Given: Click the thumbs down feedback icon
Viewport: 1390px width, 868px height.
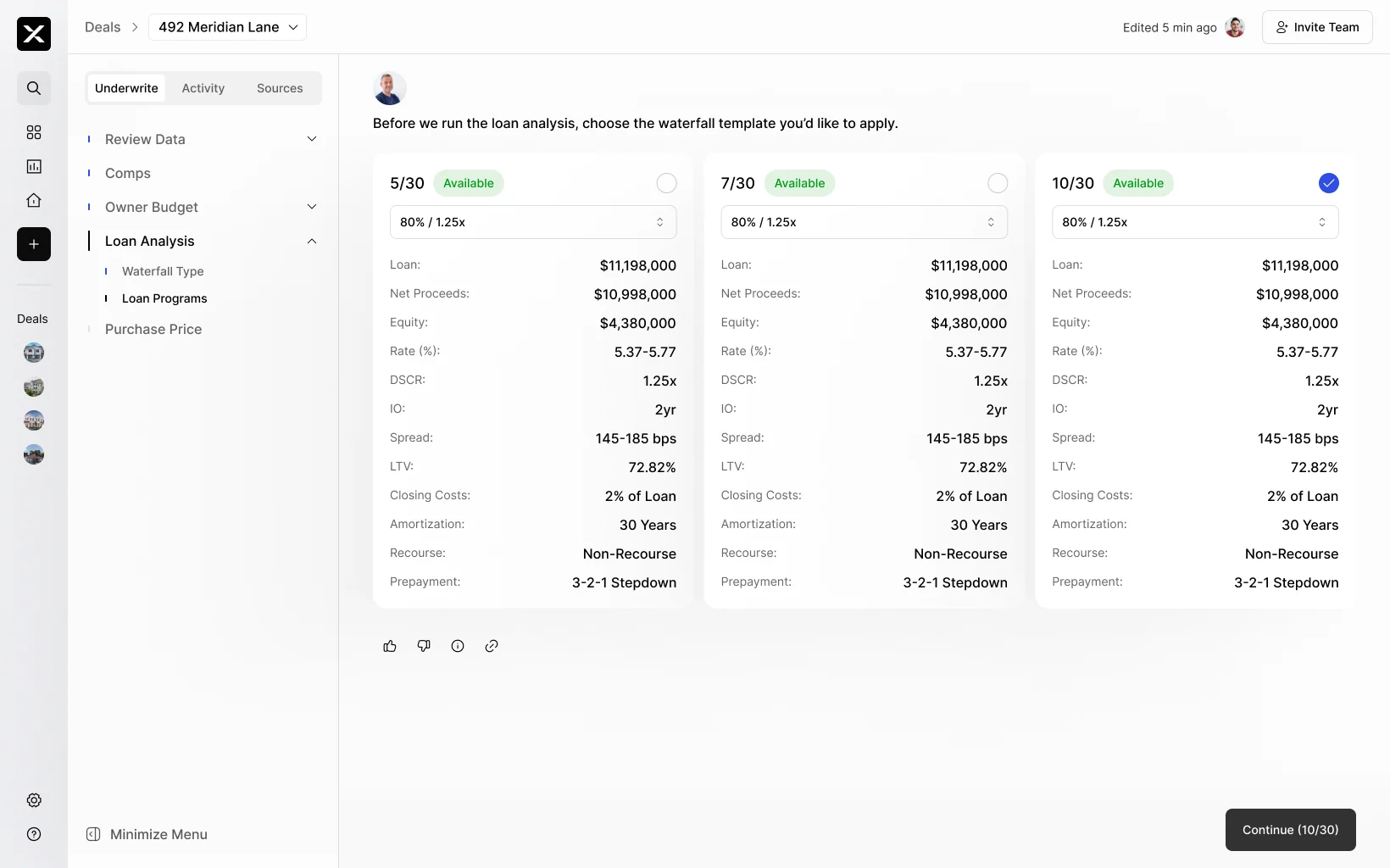Looking at the screenshot, I should [x=424, y=646].
